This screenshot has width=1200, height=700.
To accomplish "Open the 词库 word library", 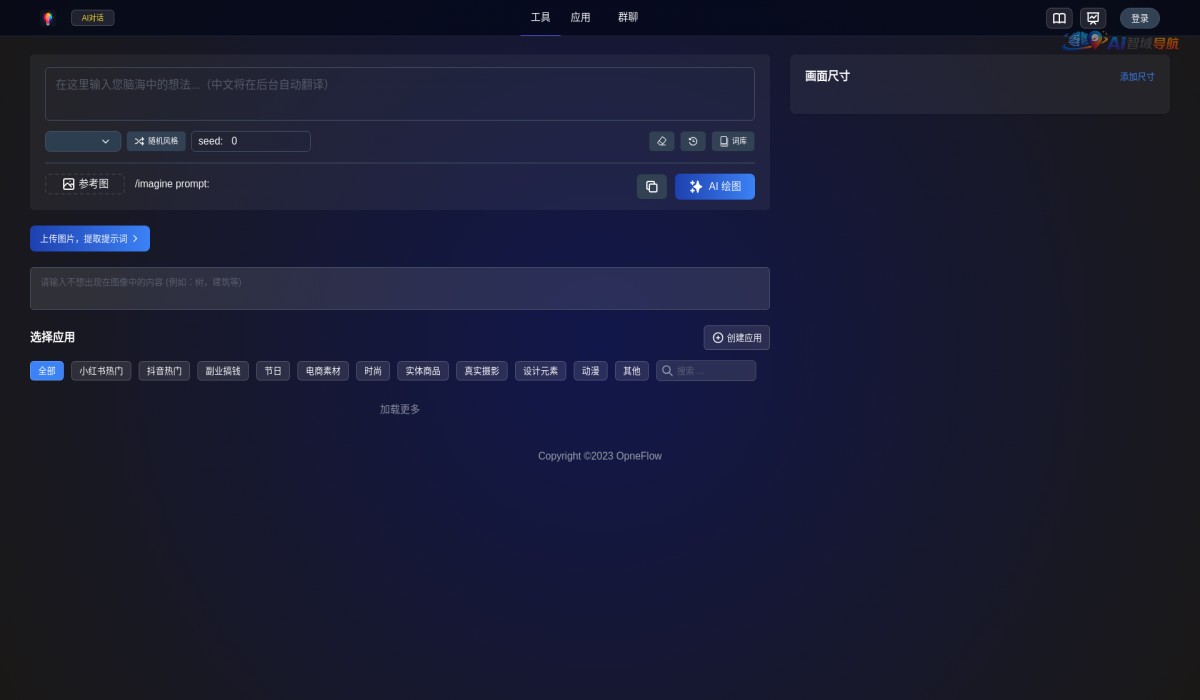I will click(732, 141).
